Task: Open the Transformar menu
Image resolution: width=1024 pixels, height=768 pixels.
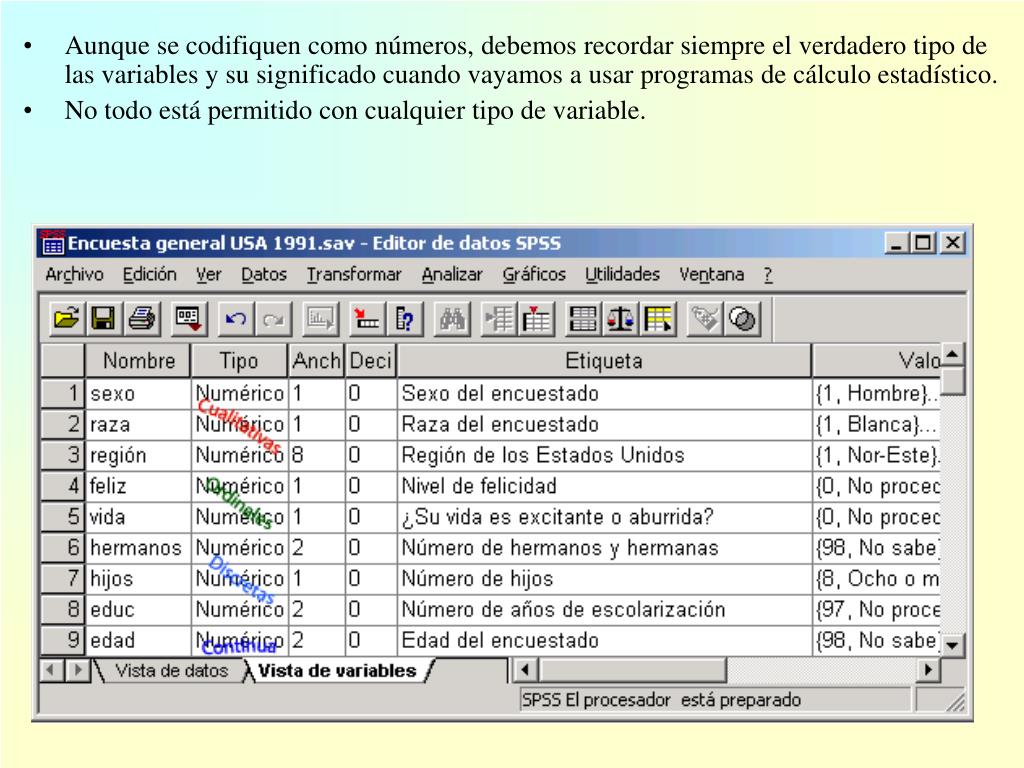Action: 354,274
